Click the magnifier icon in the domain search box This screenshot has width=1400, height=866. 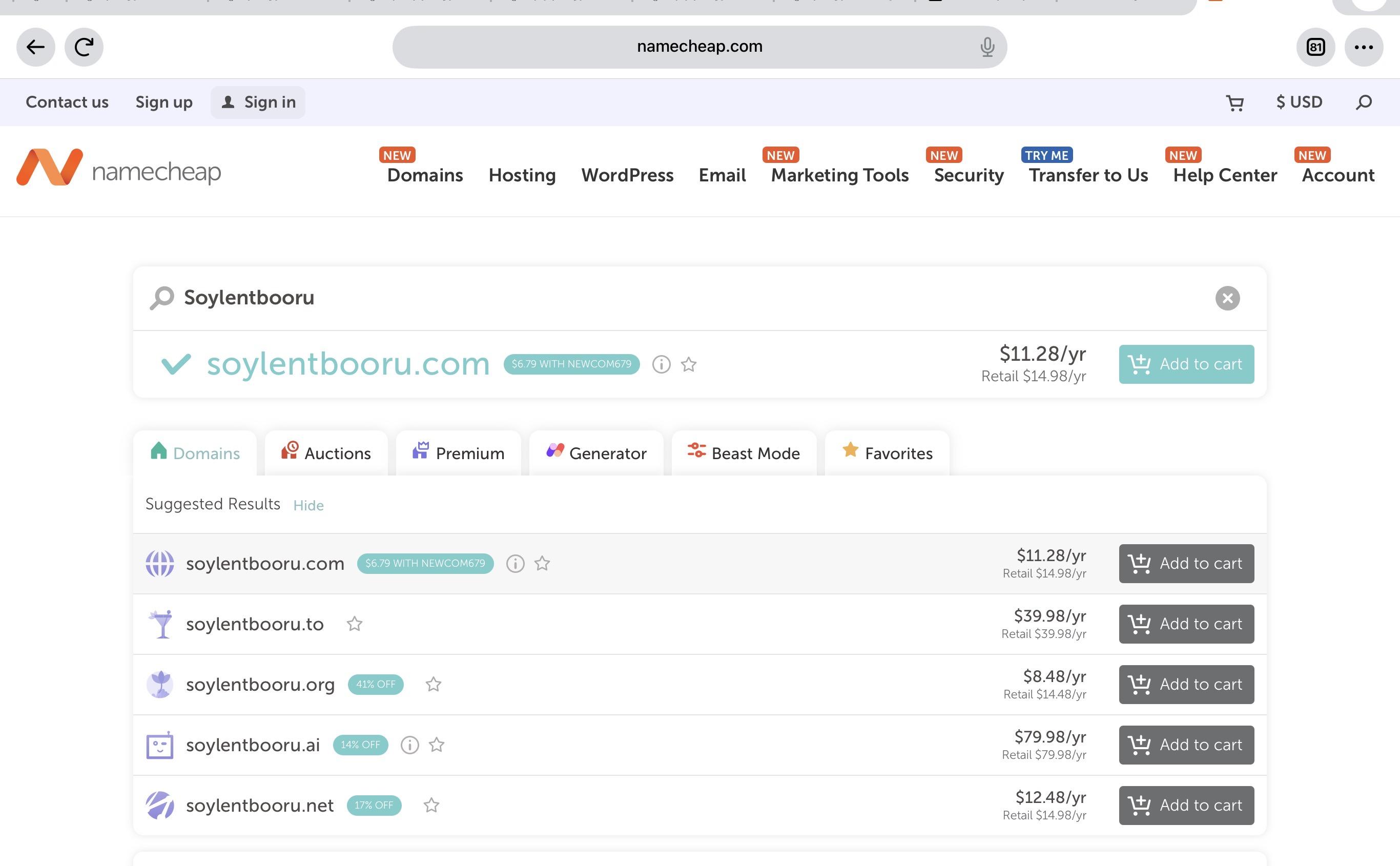pos(162,298)
